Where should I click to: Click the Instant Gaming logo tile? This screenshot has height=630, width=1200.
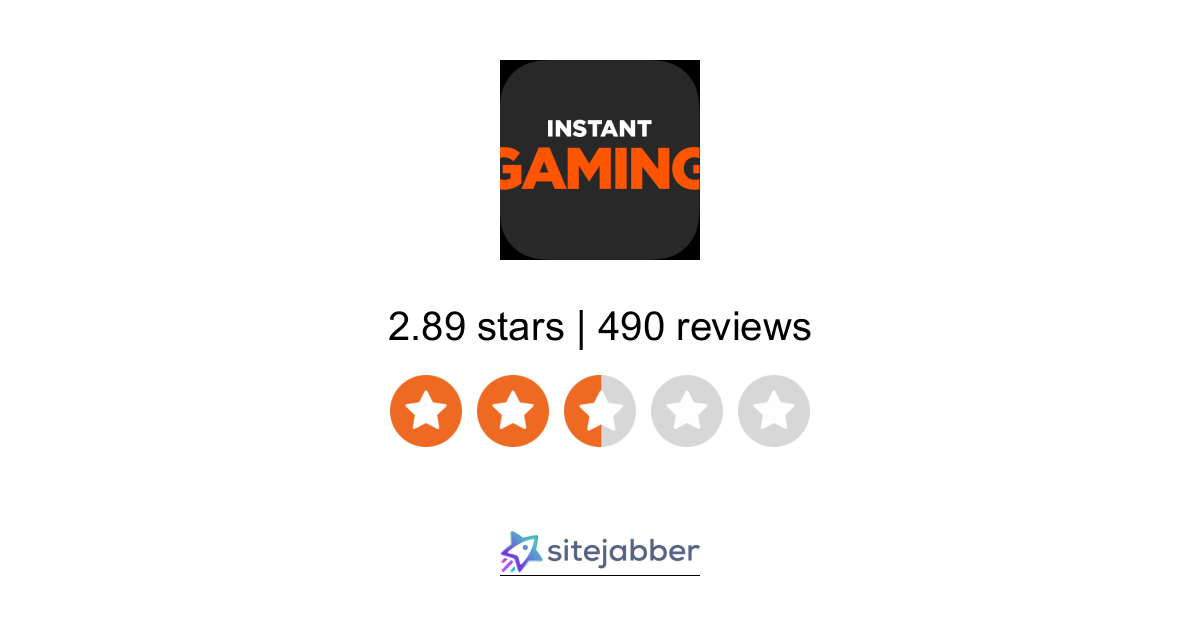[600, 160]
